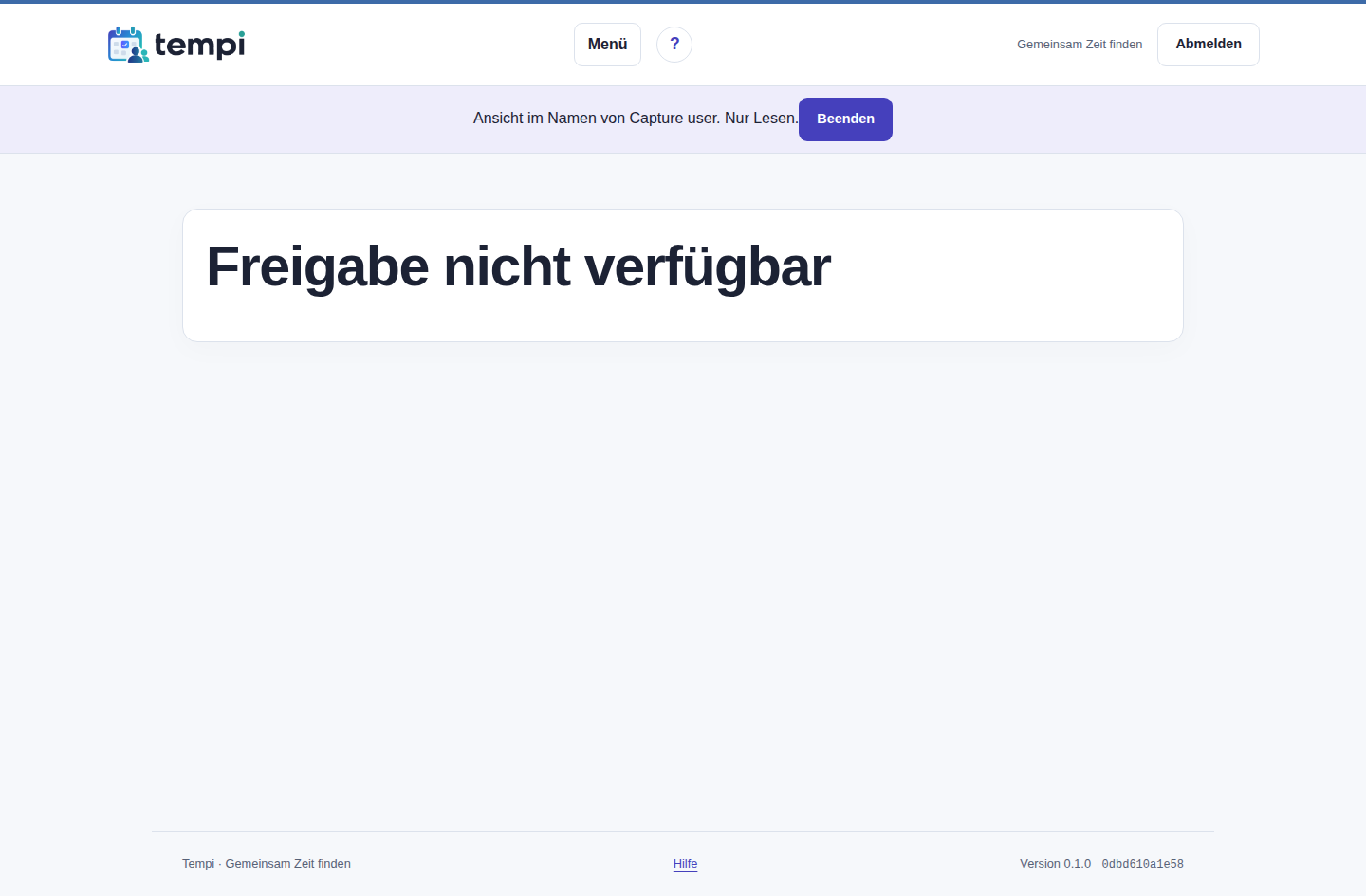Image resolution: width=1366 pixels, height=896 pixels.
Task: Open help via the question mark icon
Action: click(674, 45)
